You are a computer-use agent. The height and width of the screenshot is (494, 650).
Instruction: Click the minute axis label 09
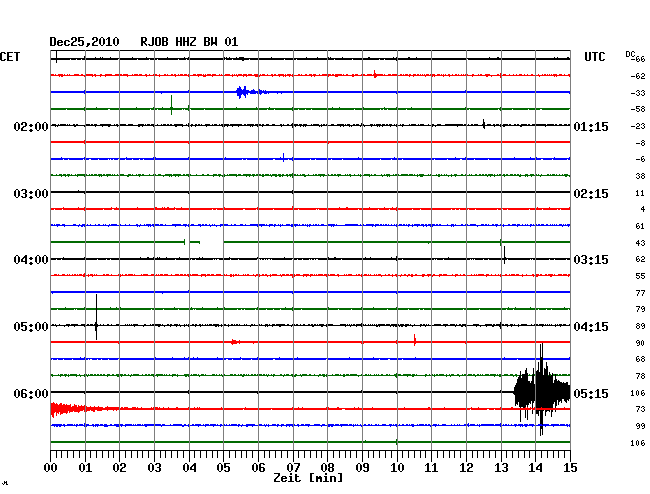(362, 468)
